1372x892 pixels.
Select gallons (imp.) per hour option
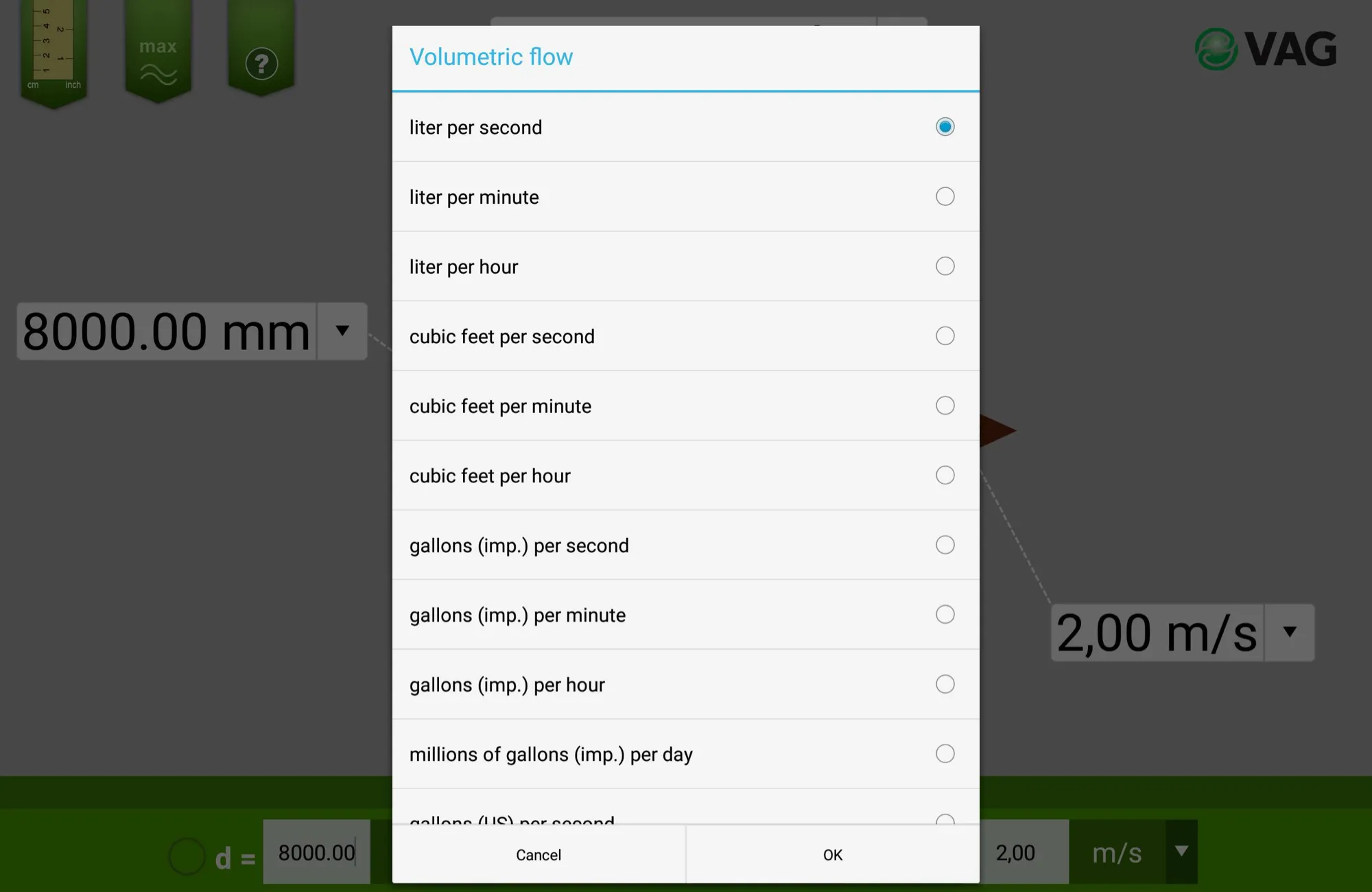click(944, 684)
